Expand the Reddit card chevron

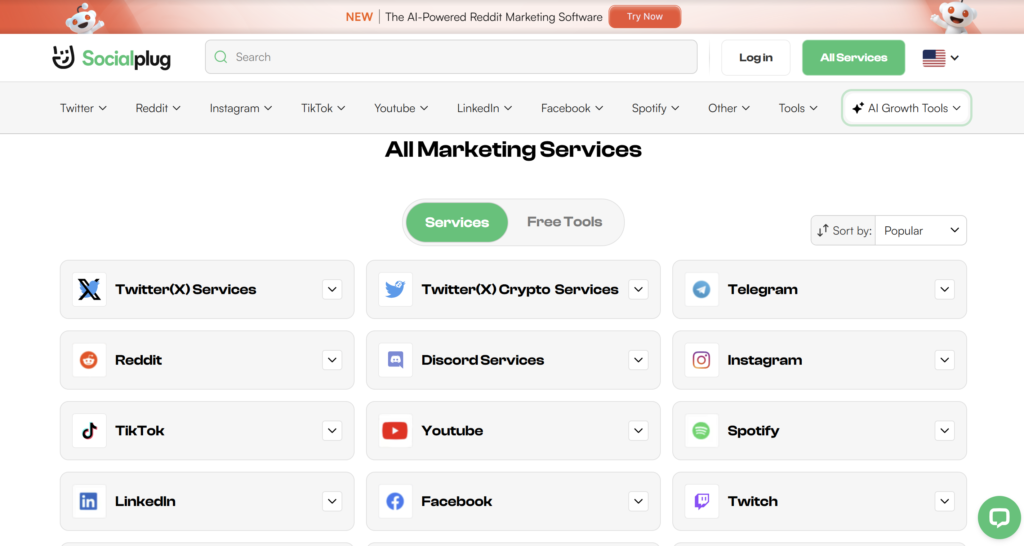pos(332,360)
